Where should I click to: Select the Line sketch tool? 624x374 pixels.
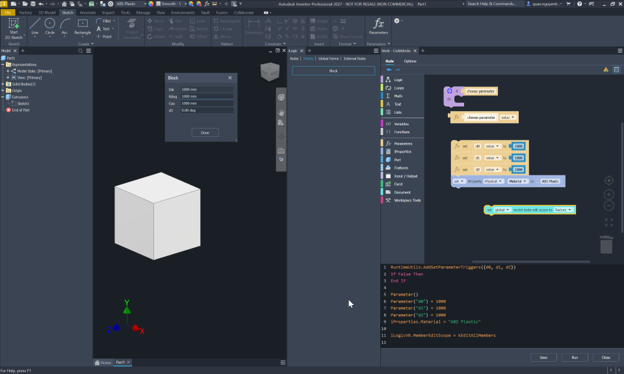(35, 27)
